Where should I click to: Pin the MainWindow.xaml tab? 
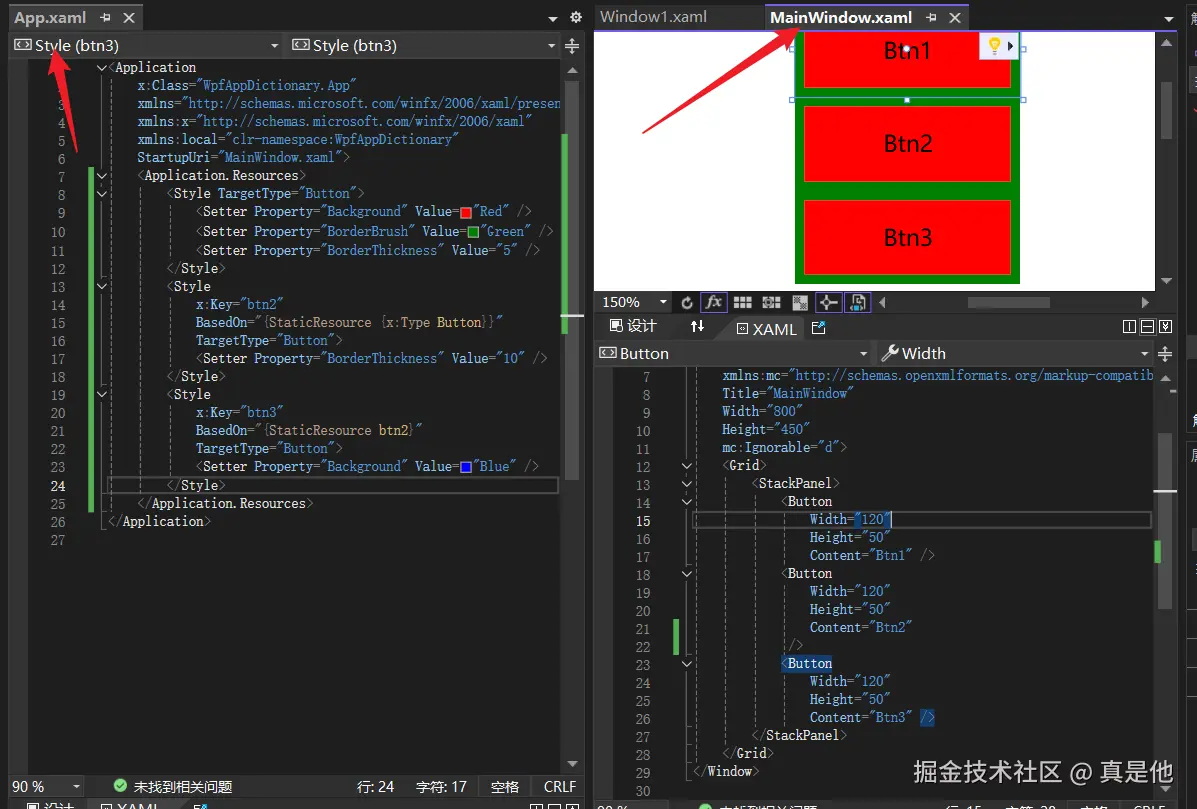[931, 18]
